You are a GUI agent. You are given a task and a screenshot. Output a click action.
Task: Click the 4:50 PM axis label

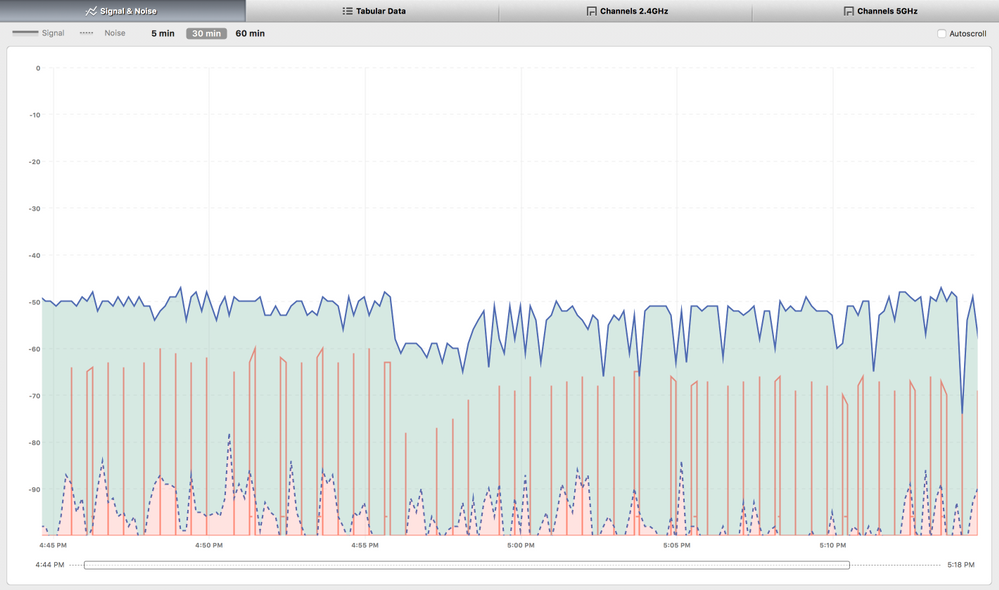coord(209,545)
